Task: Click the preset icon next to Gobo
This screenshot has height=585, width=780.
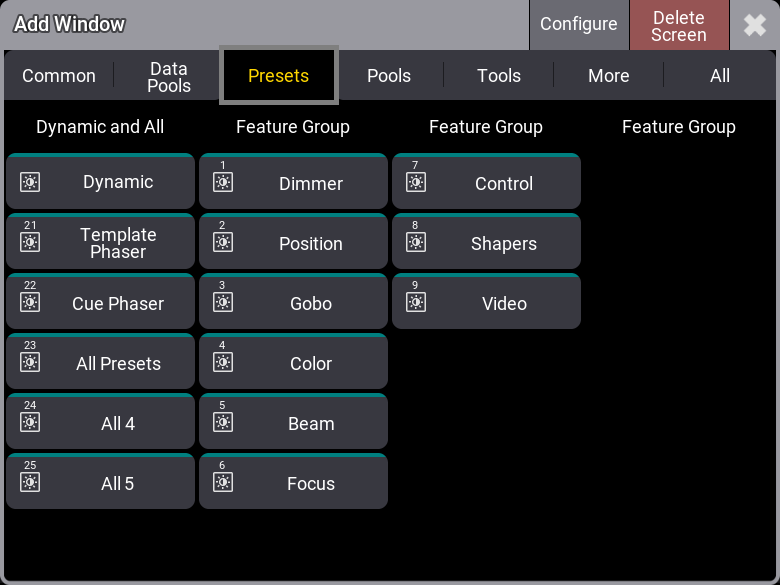Action: tap(223, 302)
